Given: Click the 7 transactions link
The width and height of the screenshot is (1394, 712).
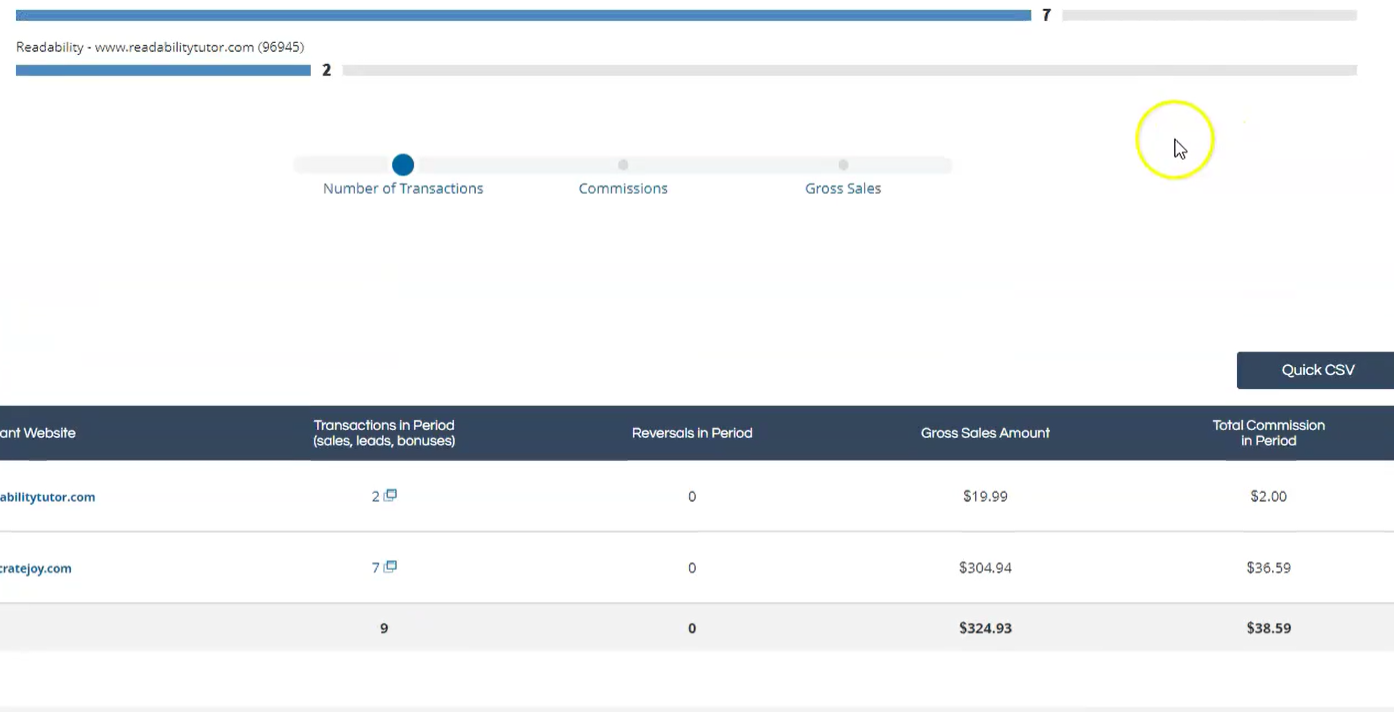Looking at the screenshot, I should 376,568.
